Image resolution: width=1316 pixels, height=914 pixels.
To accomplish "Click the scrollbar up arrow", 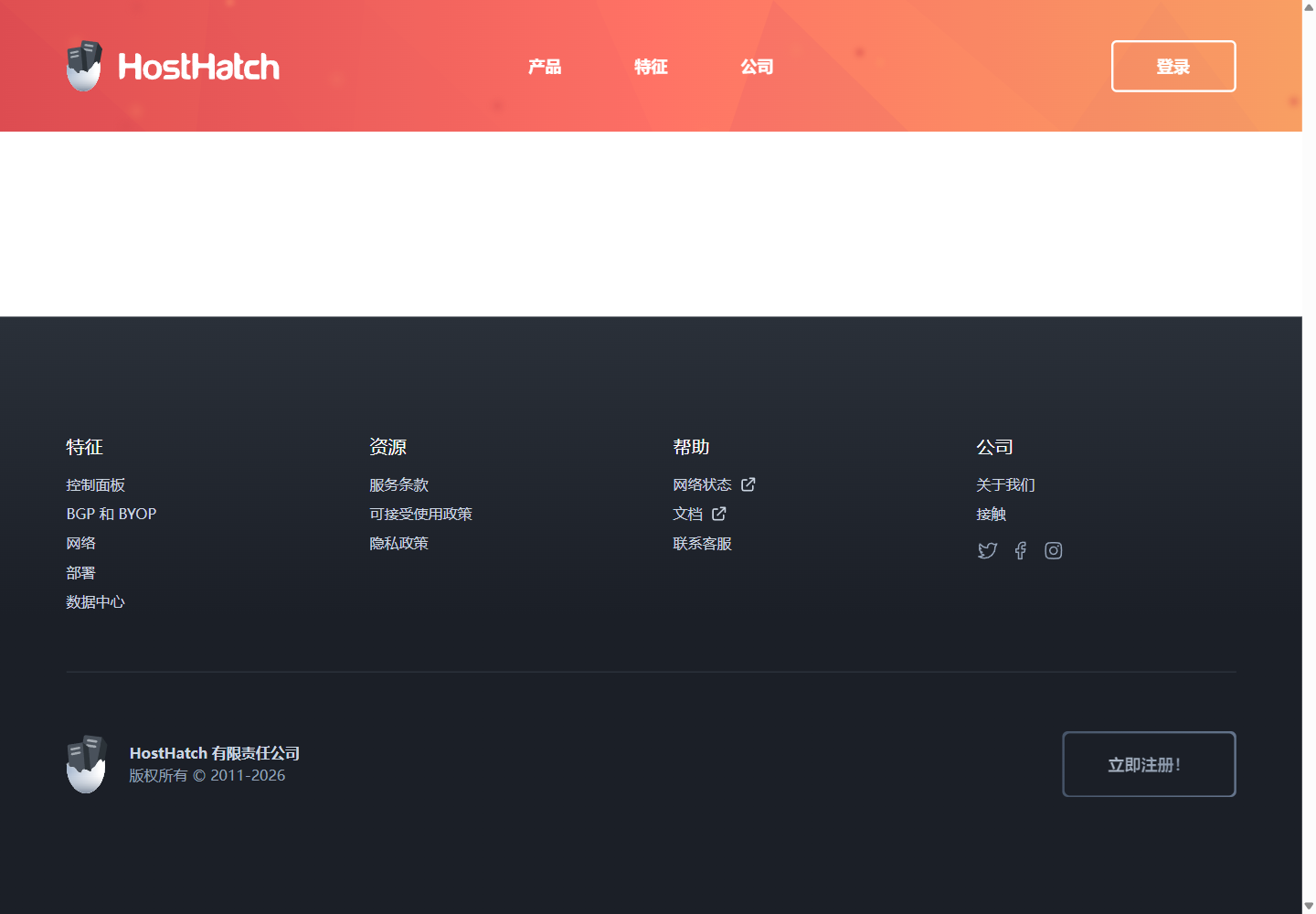I will [x=1309, y=7].
